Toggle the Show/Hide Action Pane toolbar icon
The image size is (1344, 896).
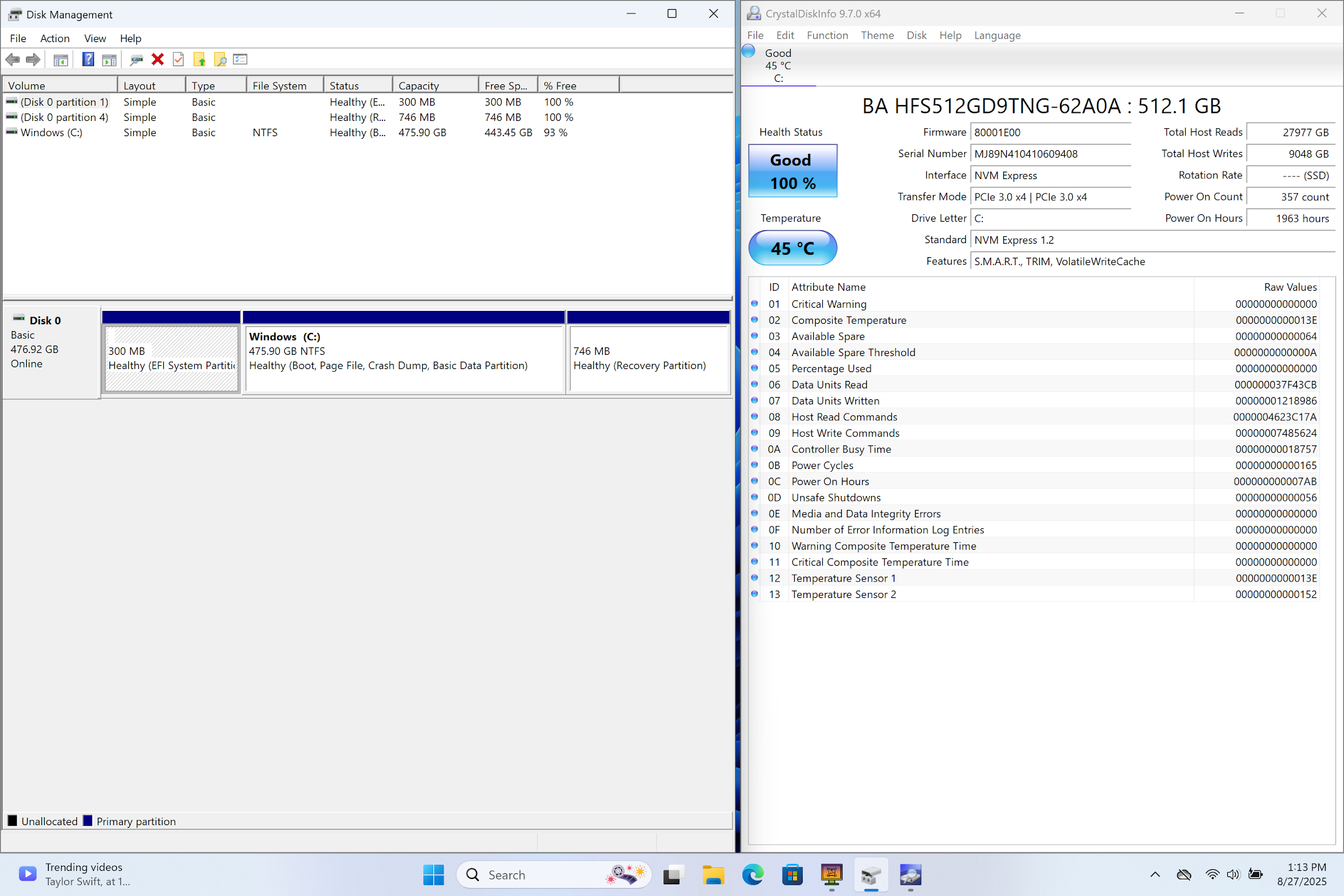tap(109, 59)
